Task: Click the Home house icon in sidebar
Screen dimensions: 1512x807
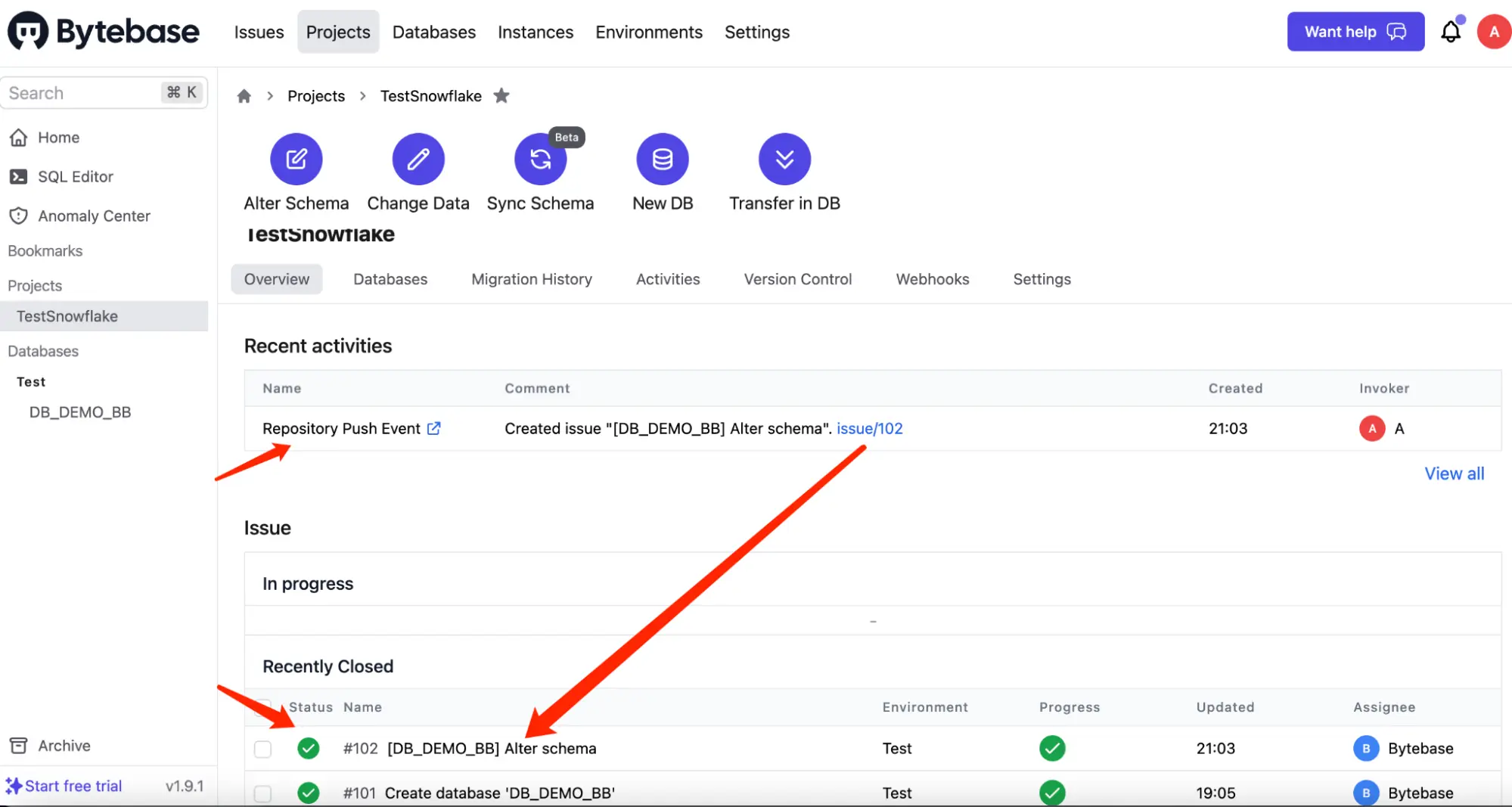Action: [x=19, y=138]
